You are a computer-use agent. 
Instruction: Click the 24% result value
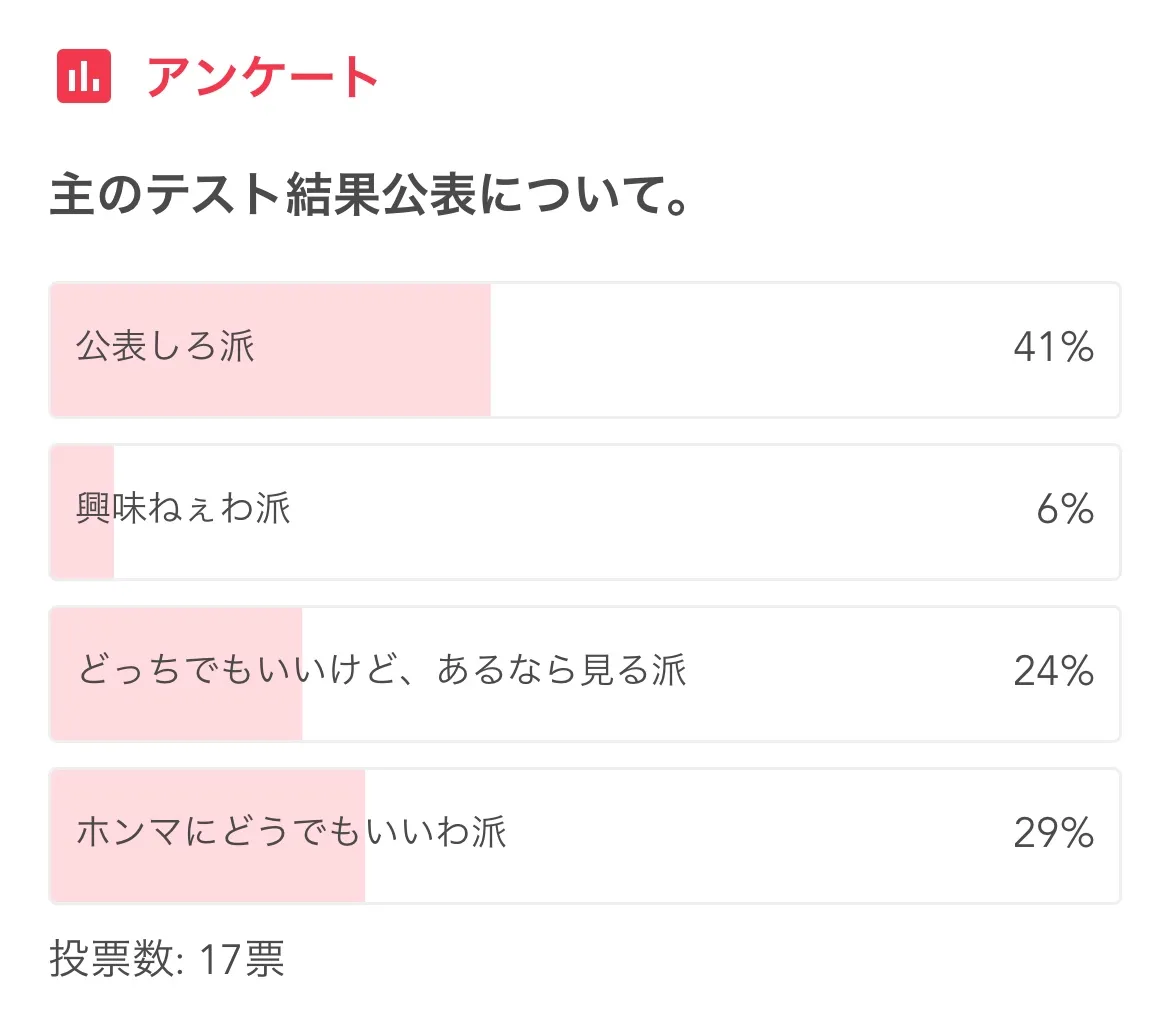click(x=1054, y=671)
